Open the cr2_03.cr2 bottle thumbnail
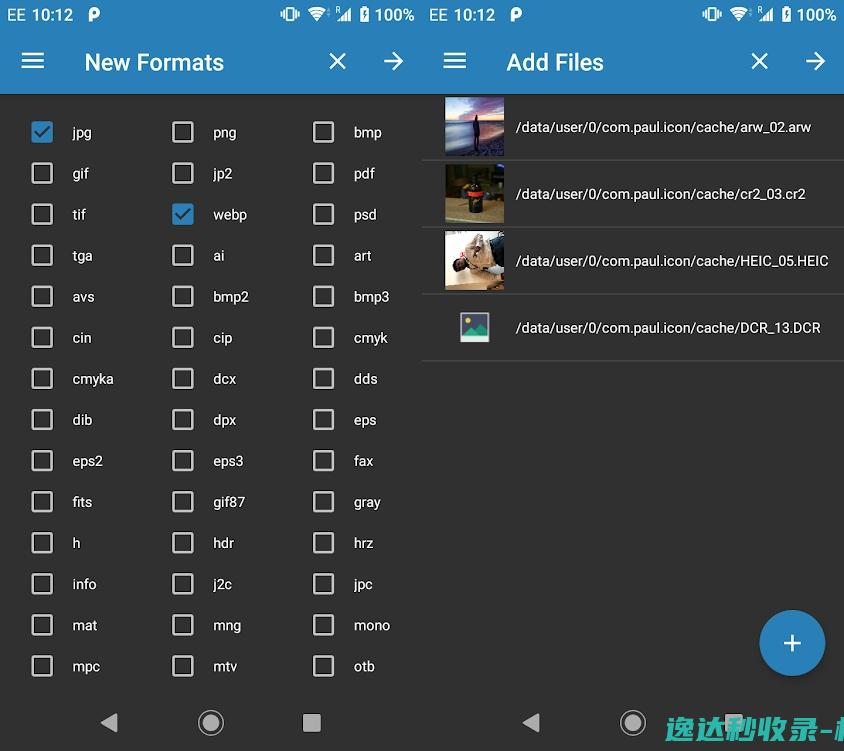Viewport: 844px width, 751px height. coord(474,194)
